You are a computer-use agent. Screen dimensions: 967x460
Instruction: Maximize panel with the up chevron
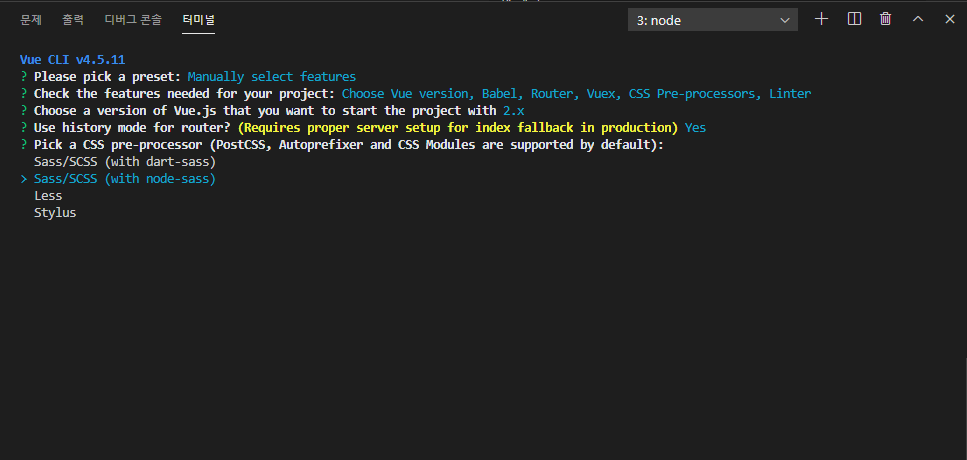click(918, 19)
